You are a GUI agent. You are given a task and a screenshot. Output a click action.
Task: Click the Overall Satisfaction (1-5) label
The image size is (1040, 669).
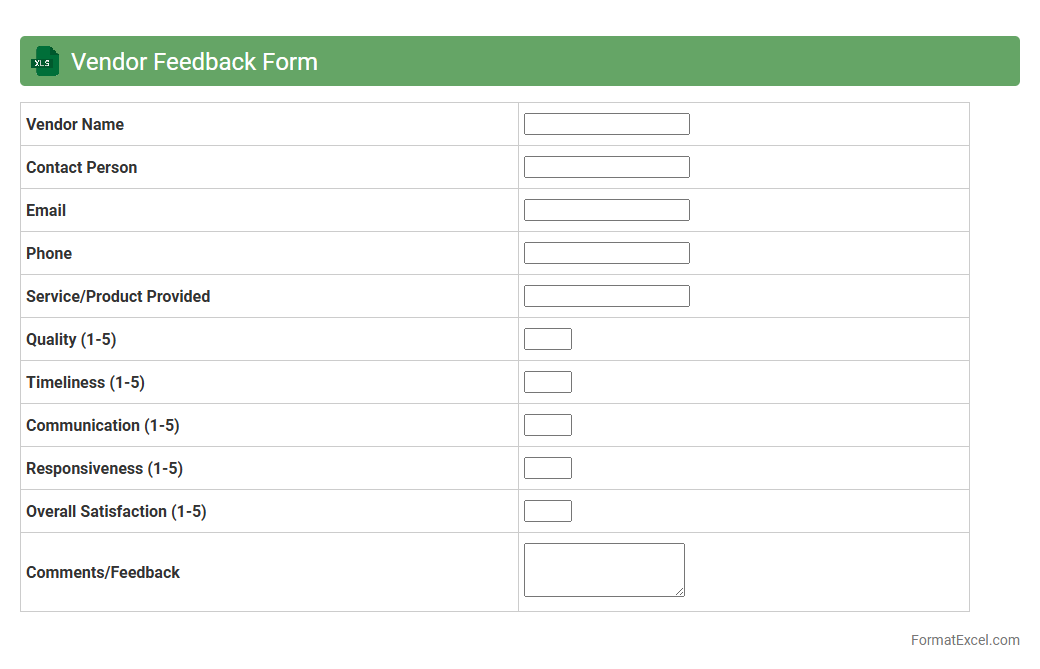(116, 511)
